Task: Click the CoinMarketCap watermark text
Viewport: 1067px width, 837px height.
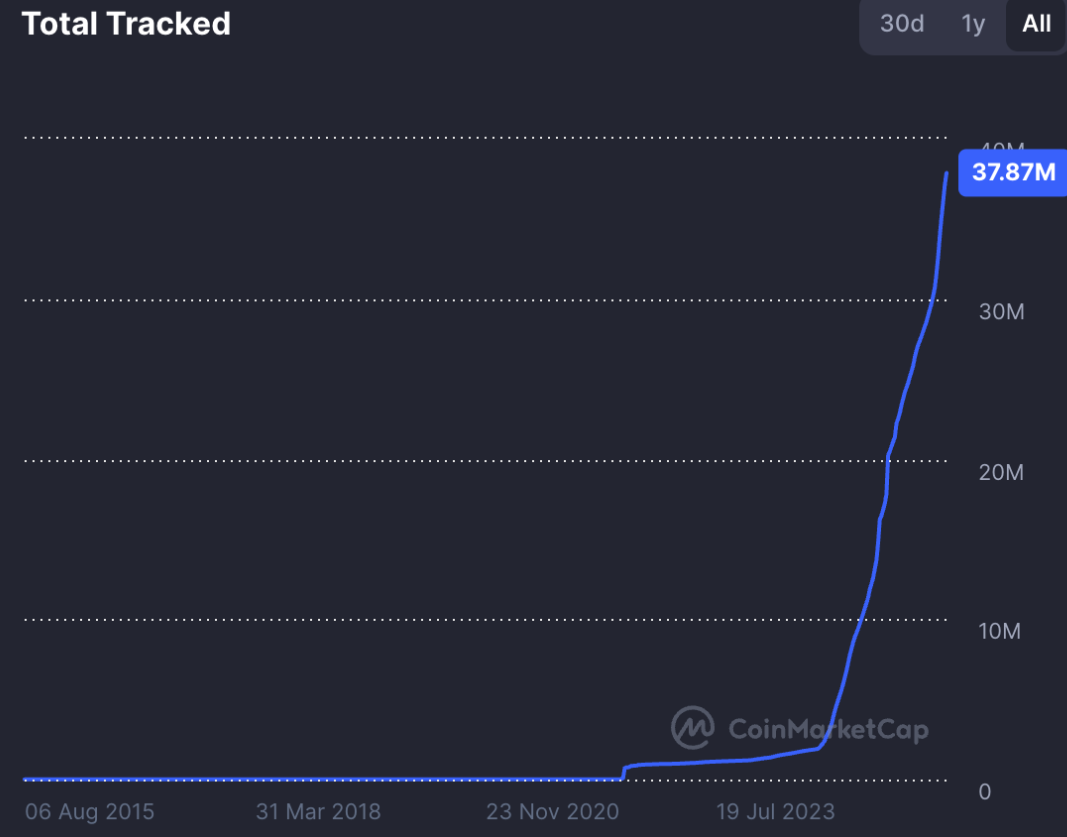Action: [x=828, y=729]
